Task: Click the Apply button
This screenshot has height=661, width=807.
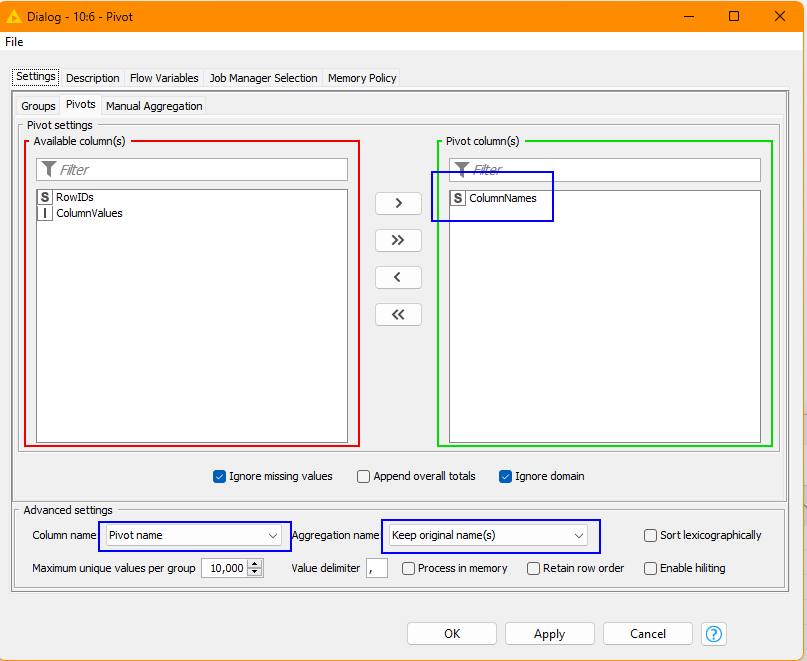Action: click(549, 634)
